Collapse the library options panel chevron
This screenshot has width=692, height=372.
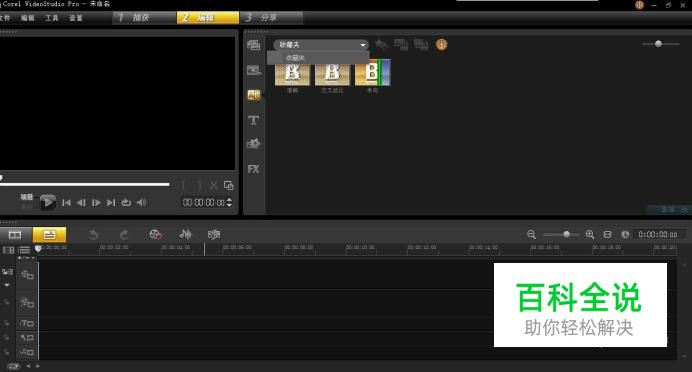pos(684,210)
